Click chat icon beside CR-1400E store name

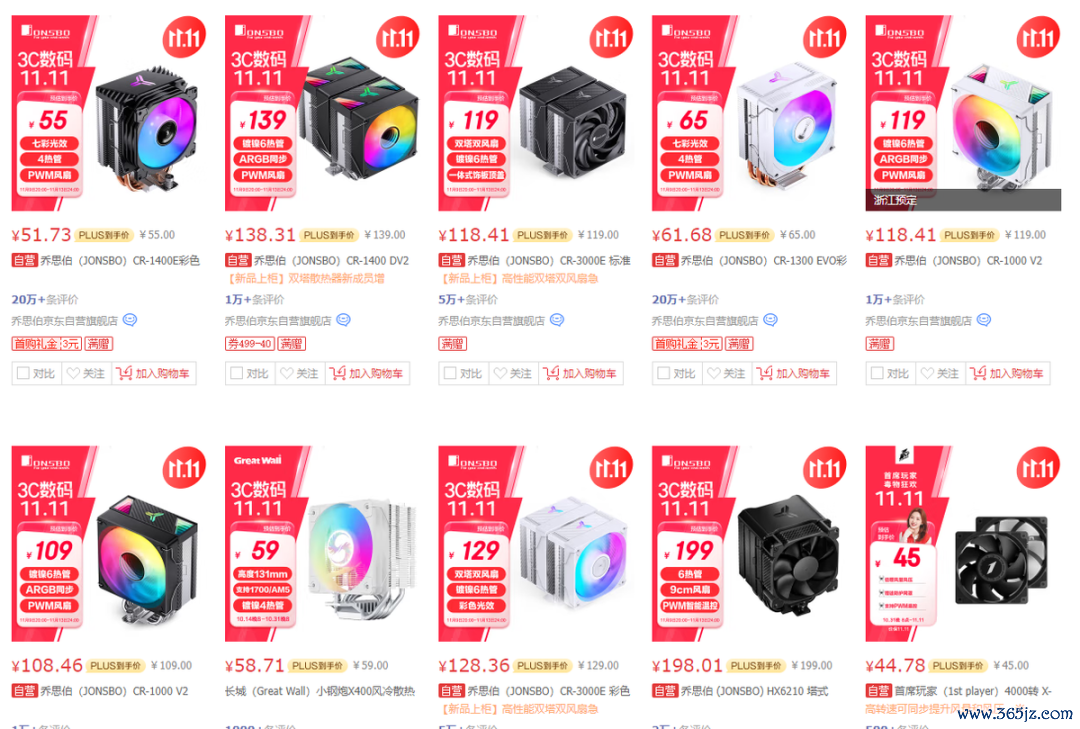[130, 320]
